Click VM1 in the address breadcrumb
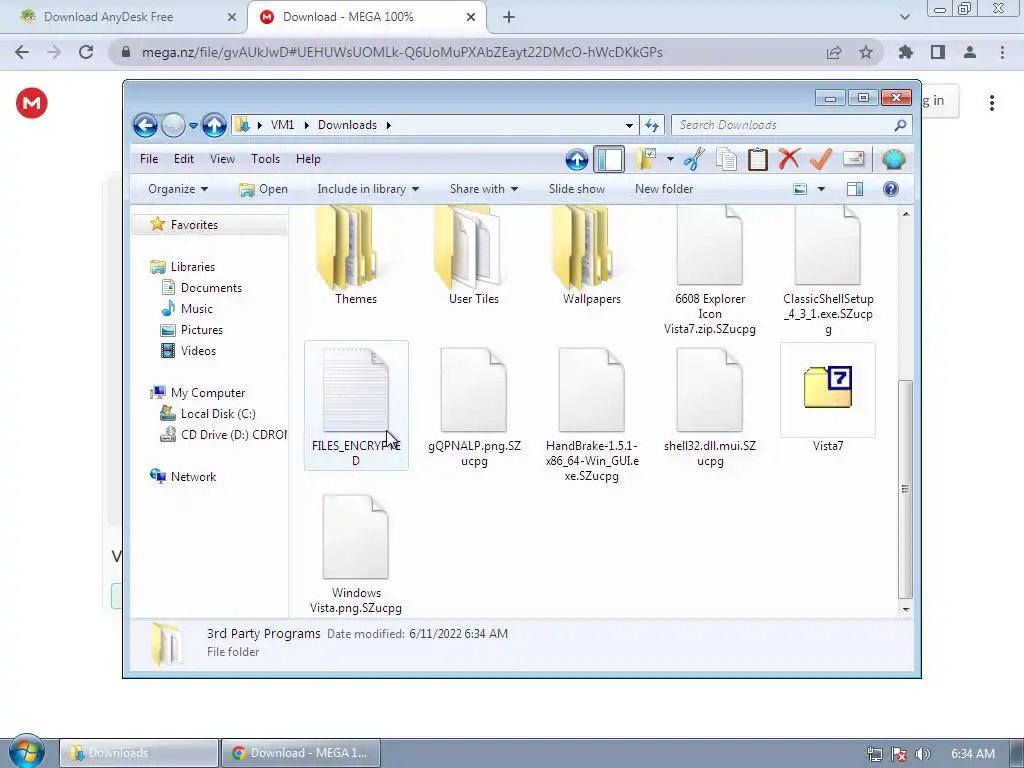The image size is (1024, 768). [282, 125]
